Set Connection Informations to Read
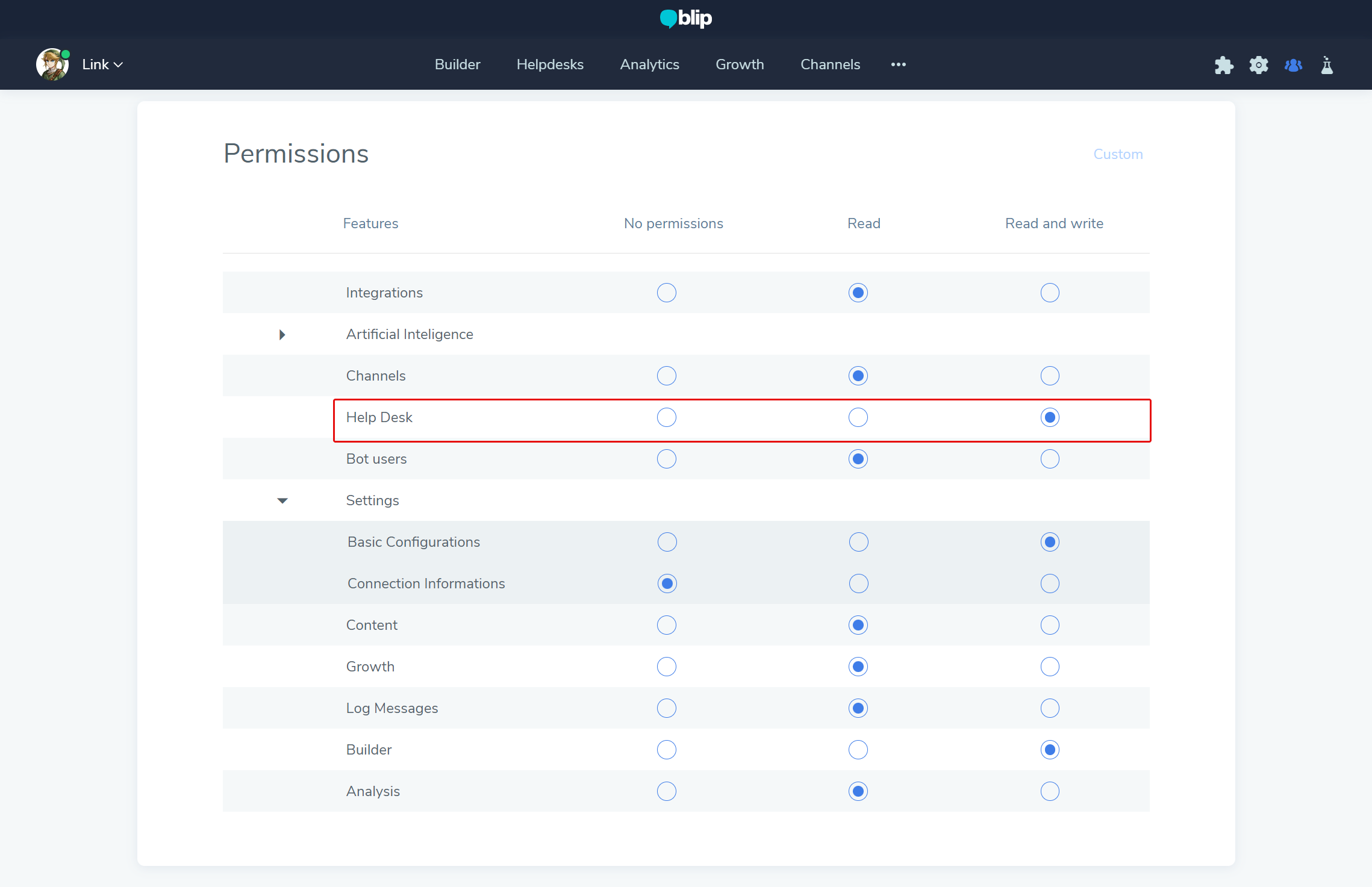Image resolution: width=1372 pixels, height=887 pixels. pos(858,584)
